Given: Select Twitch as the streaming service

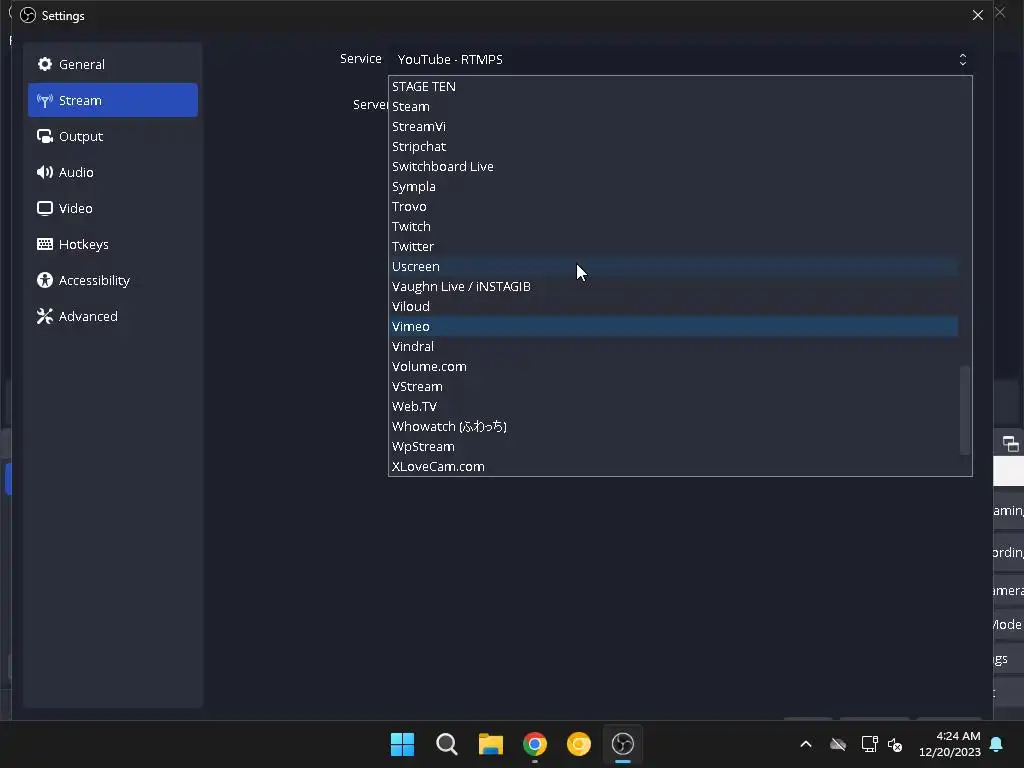Looking at the screenshot, I should 674,226.
